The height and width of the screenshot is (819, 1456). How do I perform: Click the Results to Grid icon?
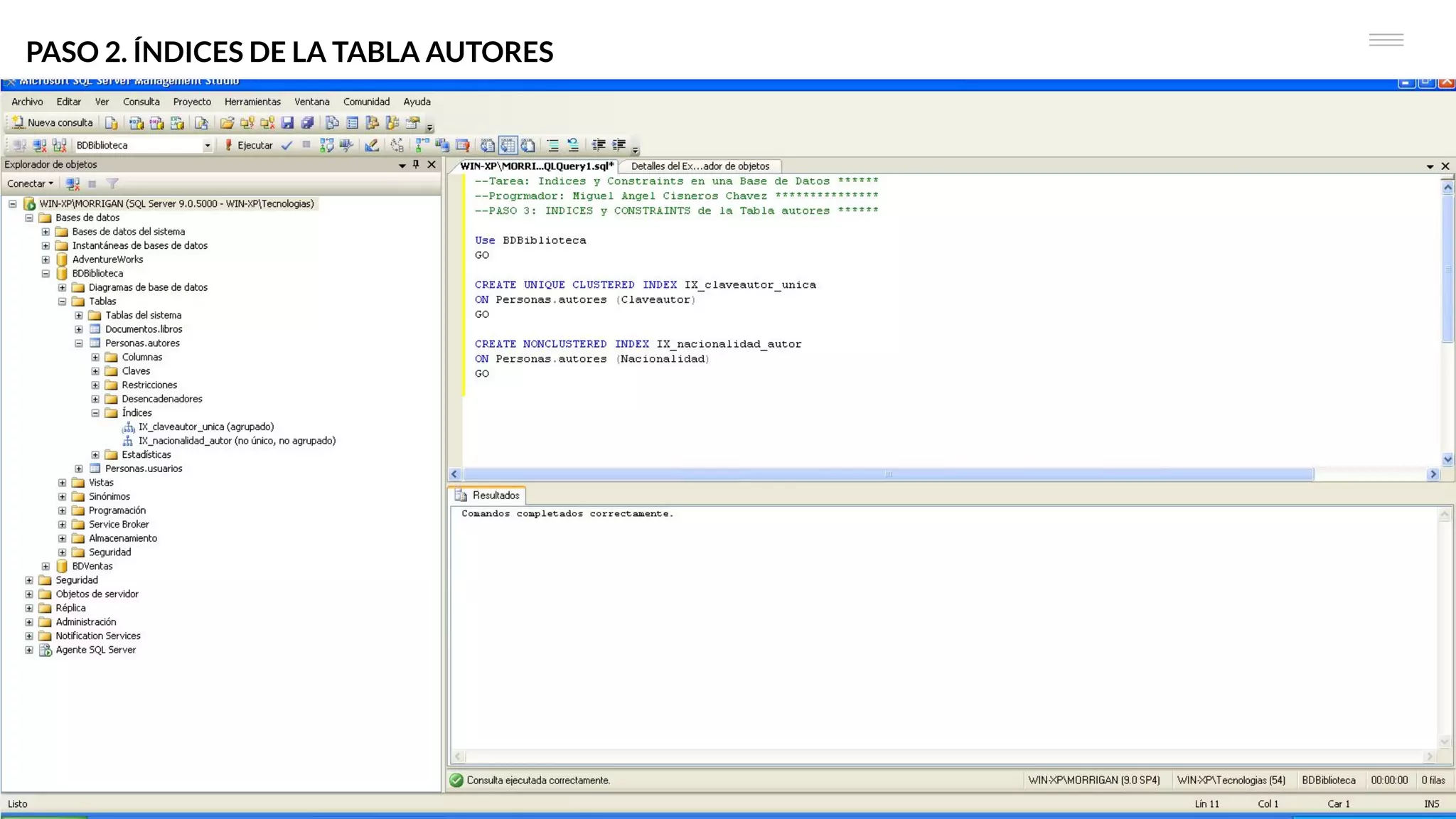[508, 146]
